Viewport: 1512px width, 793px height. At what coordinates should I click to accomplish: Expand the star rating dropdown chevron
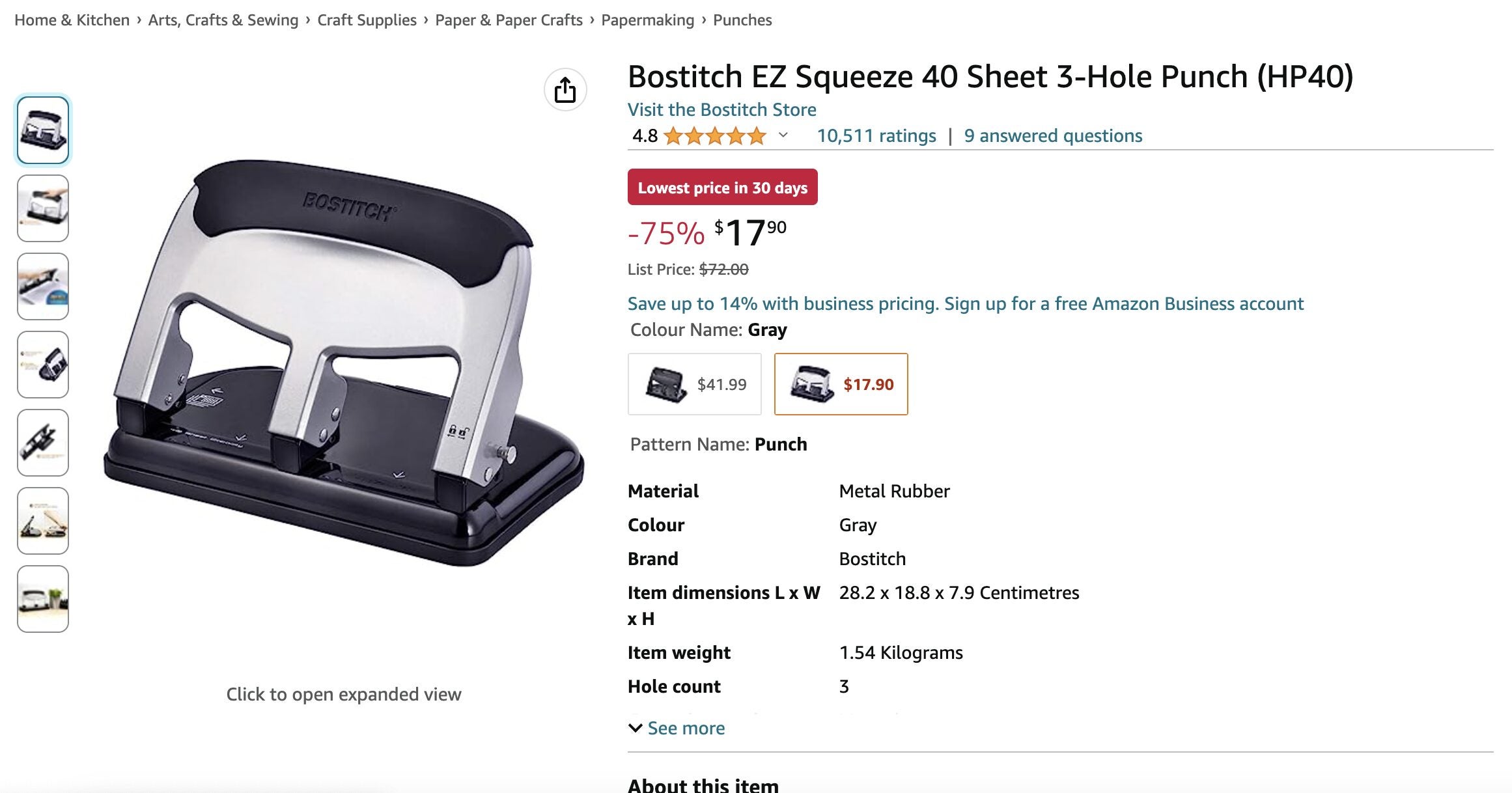[783, 135]
